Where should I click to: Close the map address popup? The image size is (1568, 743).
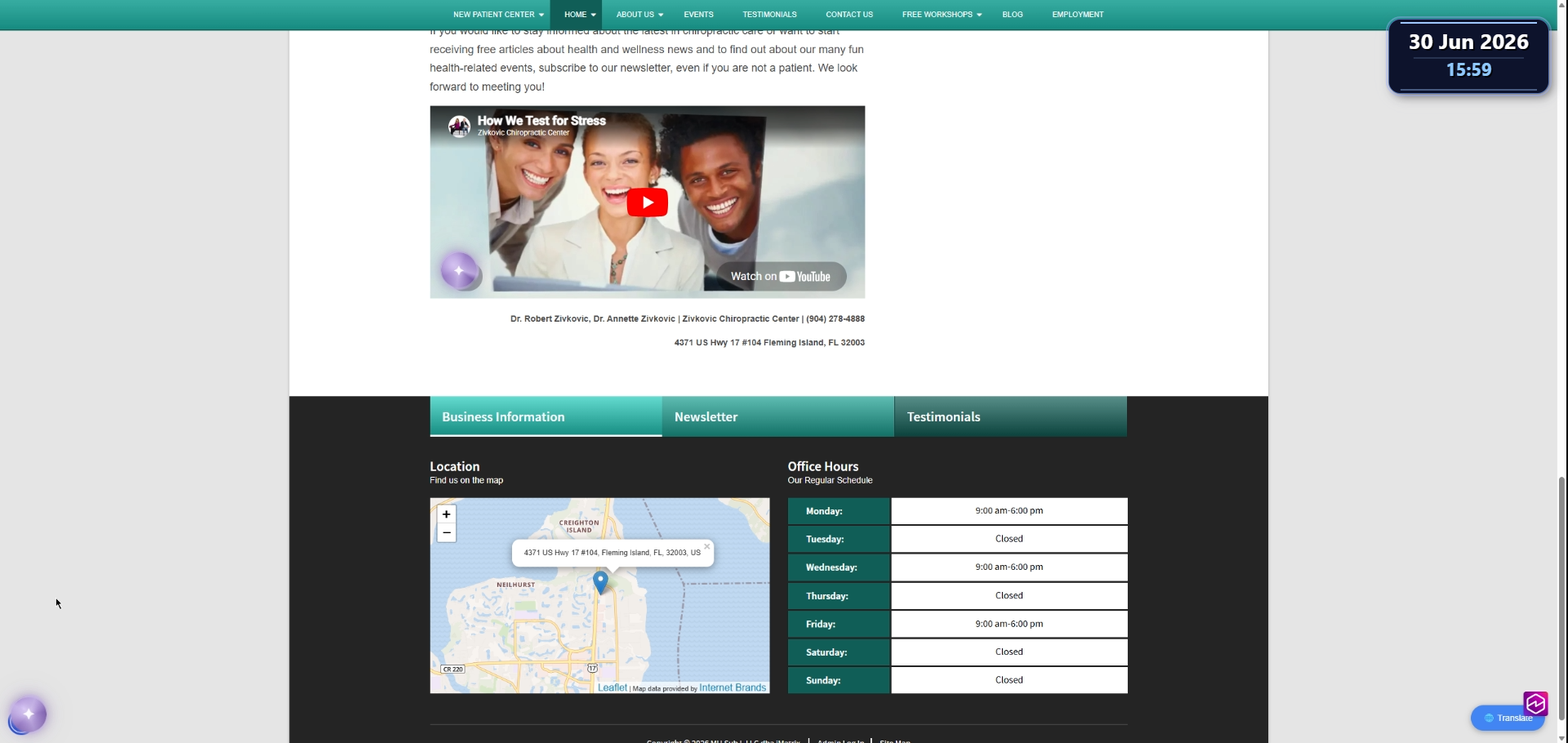tap(706, 547)
